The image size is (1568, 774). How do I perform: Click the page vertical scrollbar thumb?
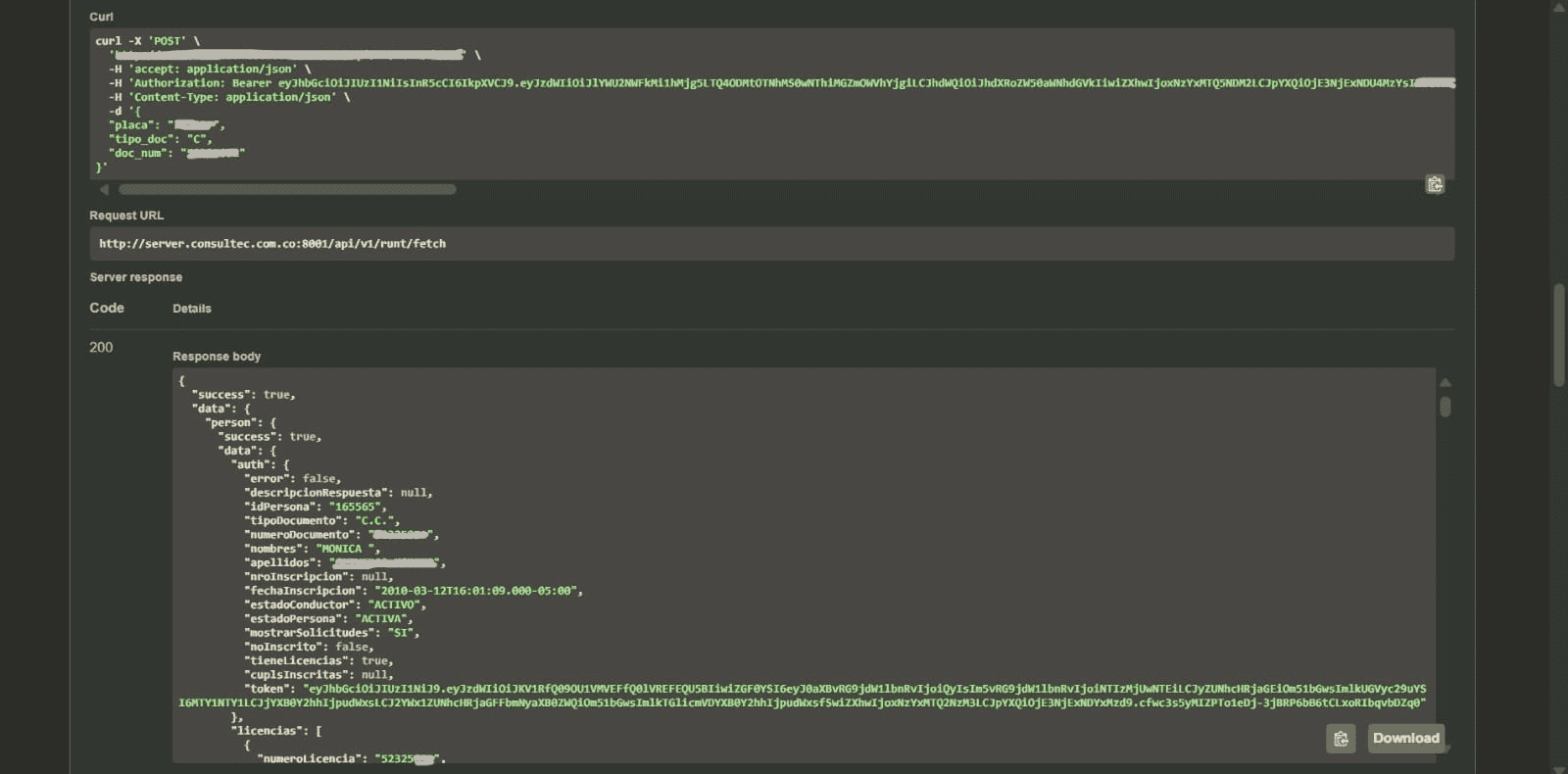[1559, 335]
